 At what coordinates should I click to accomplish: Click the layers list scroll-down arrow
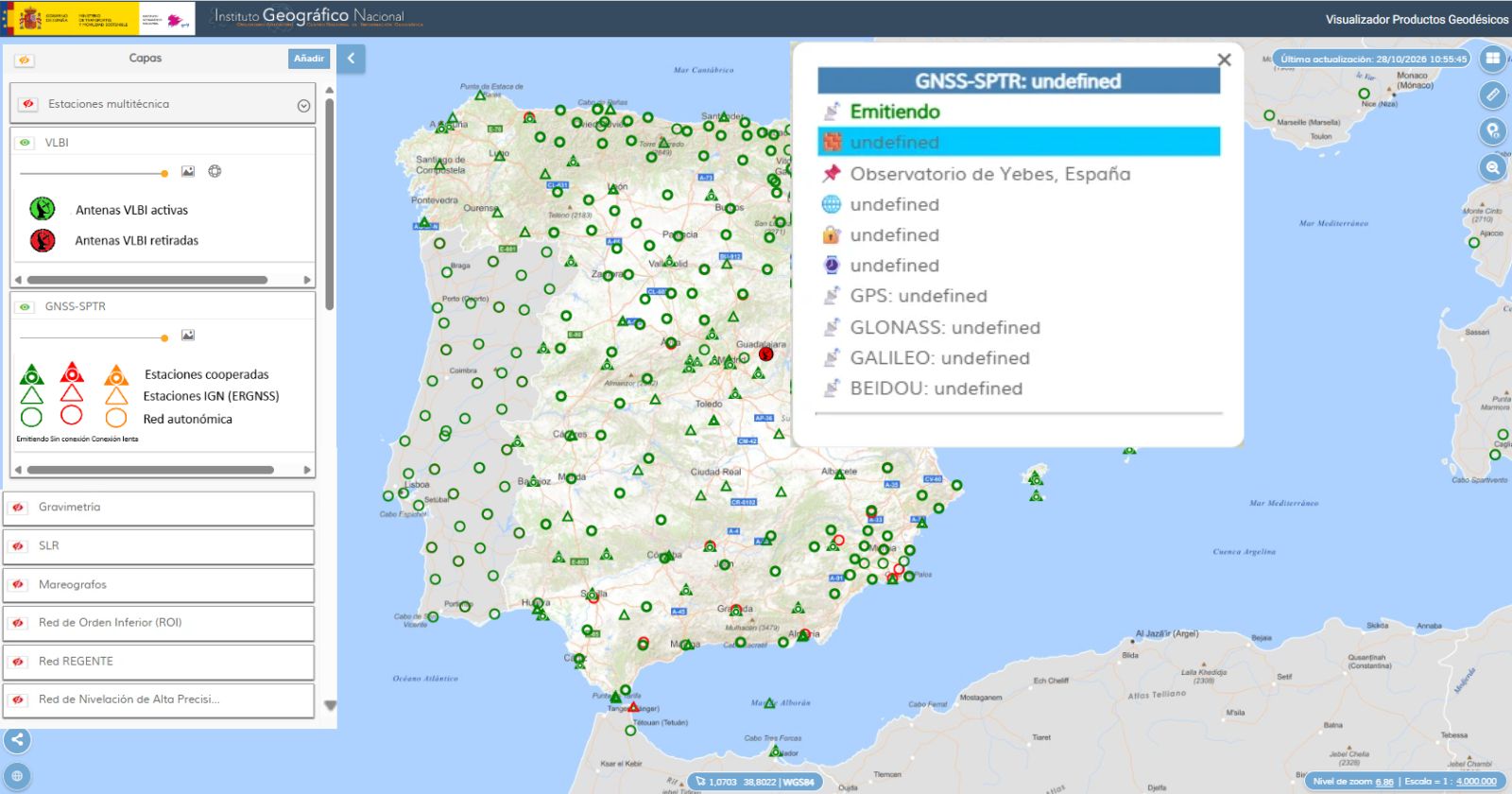[x=330, y=705]
